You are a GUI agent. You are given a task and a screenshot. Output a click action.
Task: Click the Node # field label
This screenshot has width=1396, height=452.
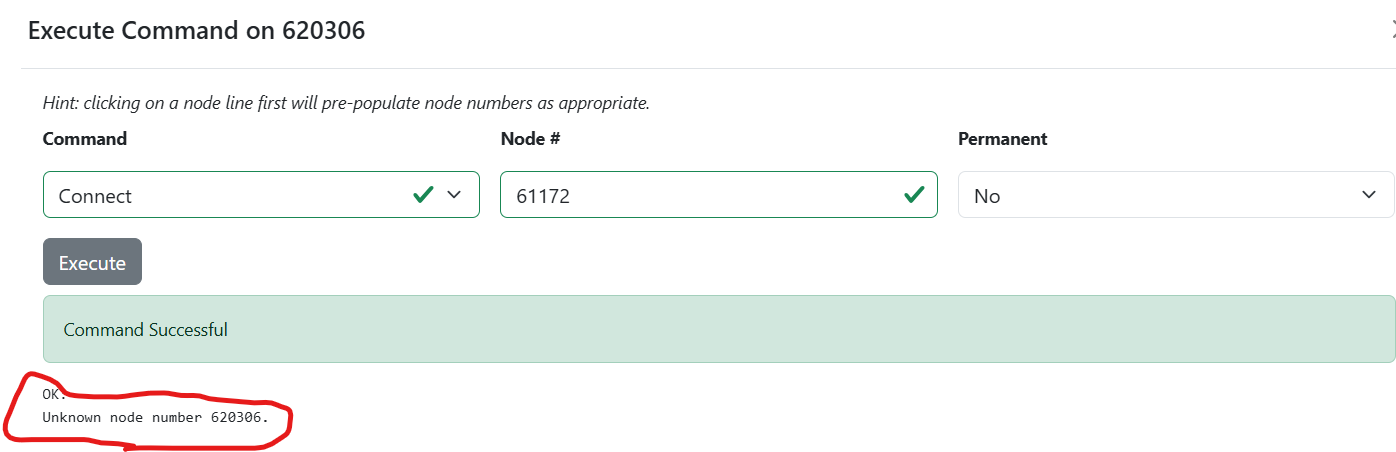point(530,139)
